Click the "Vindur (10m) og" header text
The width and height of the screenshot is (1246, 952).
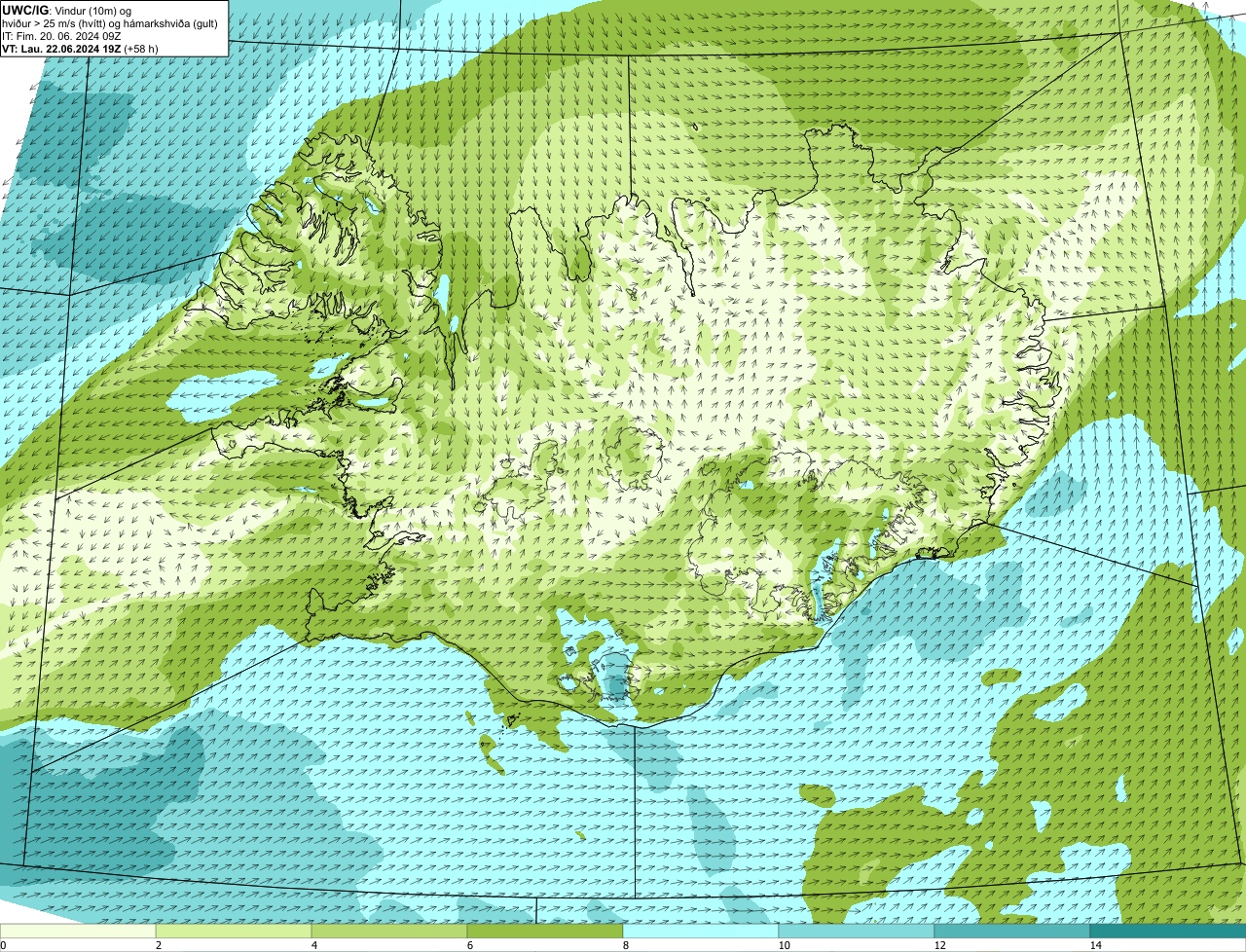pos(92,10)
